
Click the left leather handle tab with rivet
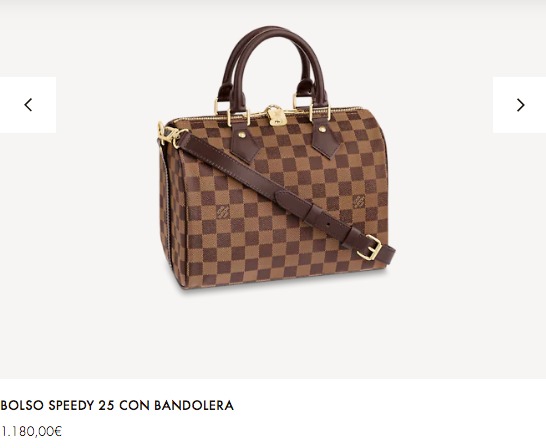[x=245, y=143]
